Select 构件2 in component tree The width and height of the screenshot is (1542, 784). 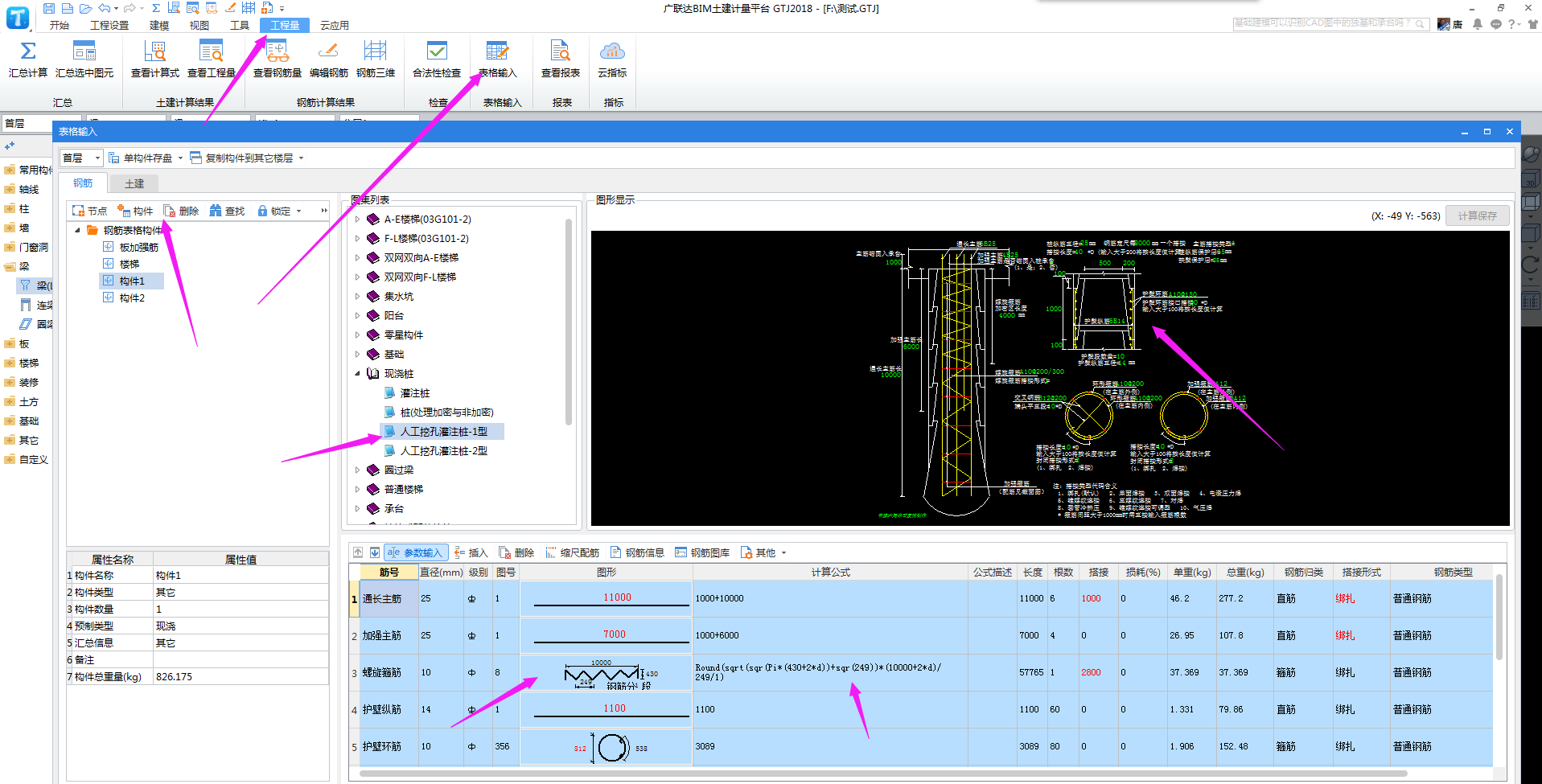click(132, 298)
